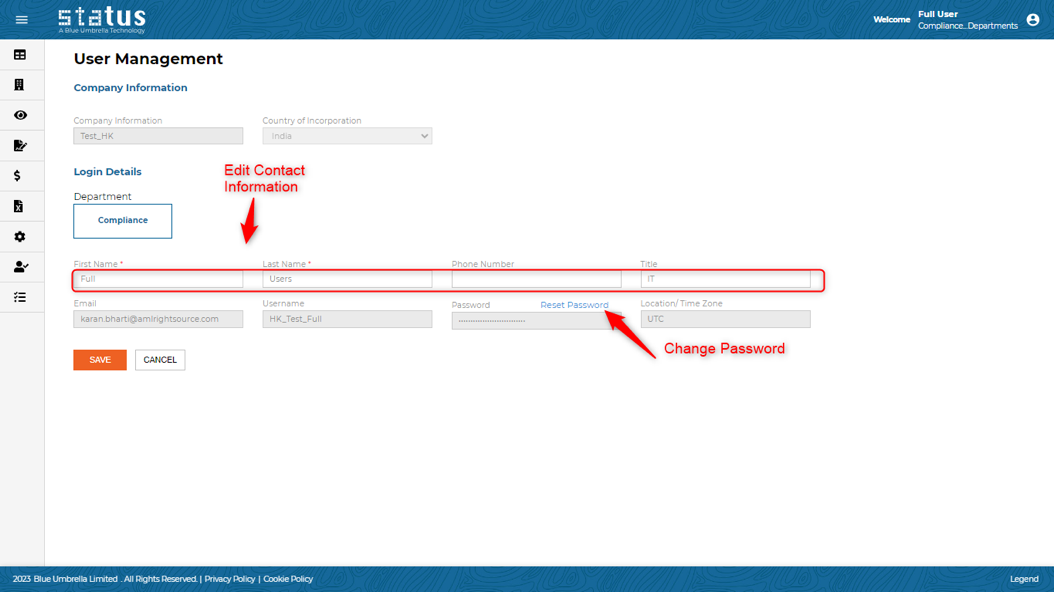Screen dimensions: 1054x592
Task: Click the Legend link in footer
Action: [x=1023, y=579]
